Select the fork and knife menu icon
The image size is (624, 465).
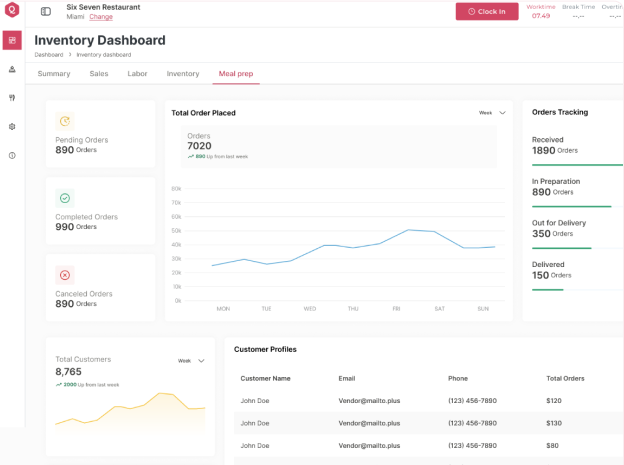coord(12,98)
